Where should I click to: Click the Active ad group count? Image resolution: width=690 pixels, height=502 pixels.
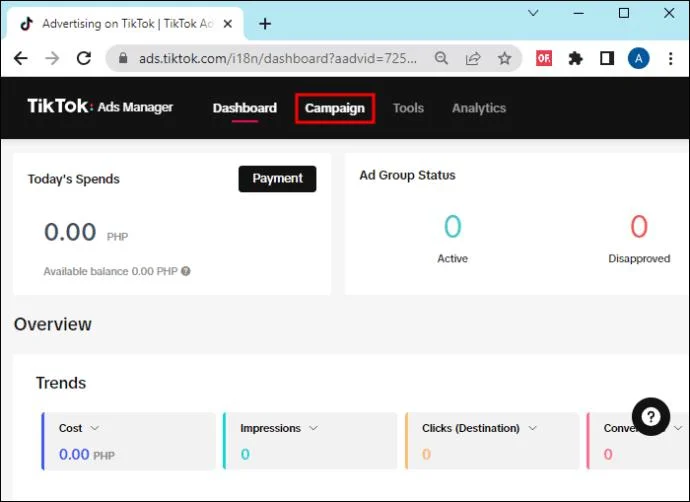tap(452, 226)
